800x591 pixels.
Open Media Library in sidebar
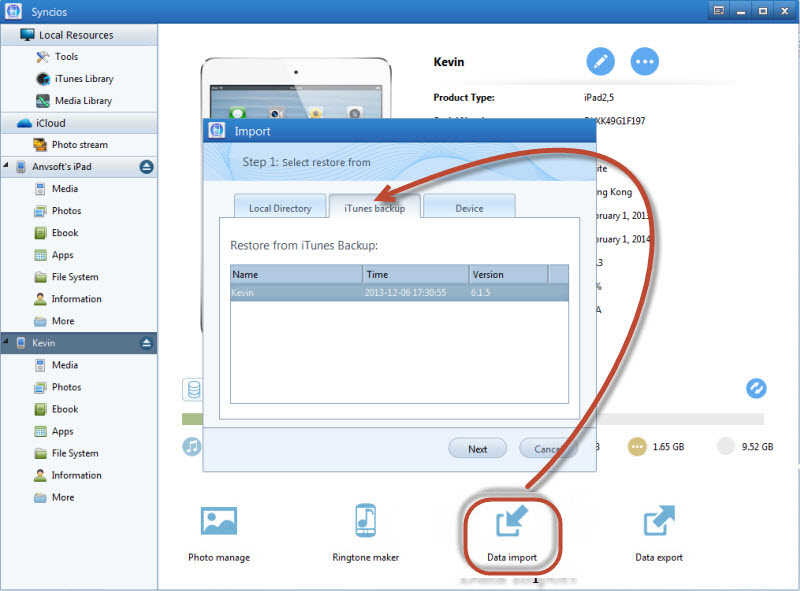(74, 101)
